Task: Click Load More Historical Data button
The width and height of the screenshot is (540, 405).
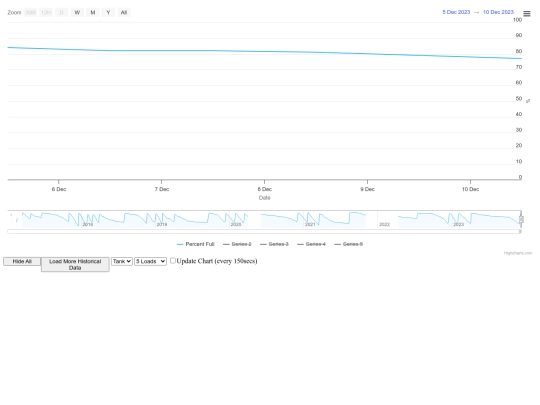Action: tap(75, 264)
